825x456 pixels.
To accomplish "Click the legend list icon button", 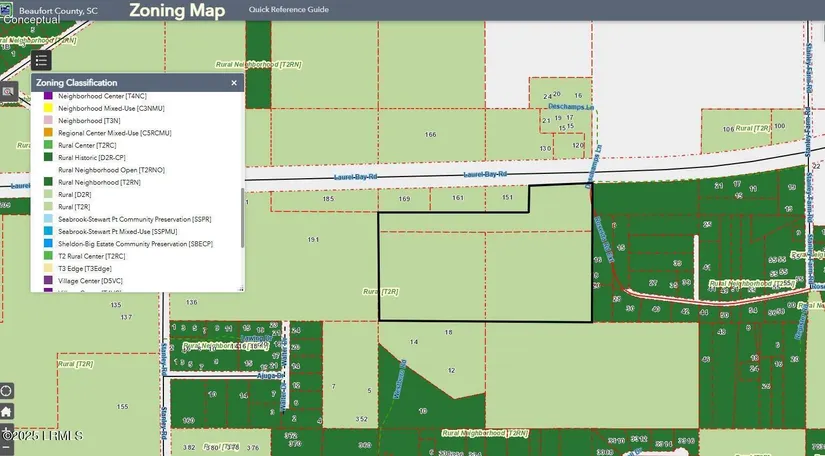I will tap(40, 61).
